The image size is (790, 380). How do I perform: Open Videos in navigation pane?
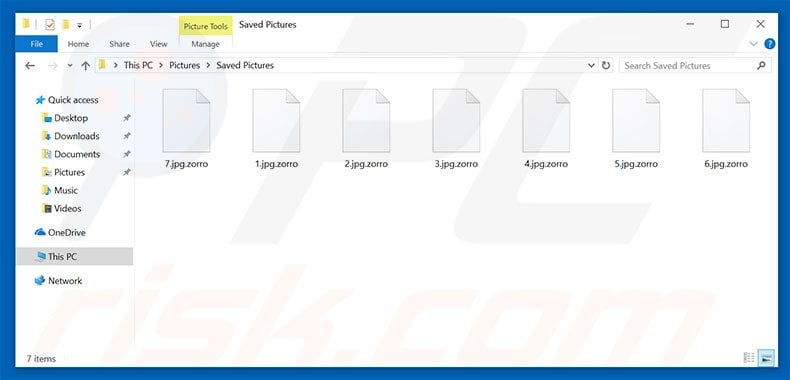coord(67,209)
